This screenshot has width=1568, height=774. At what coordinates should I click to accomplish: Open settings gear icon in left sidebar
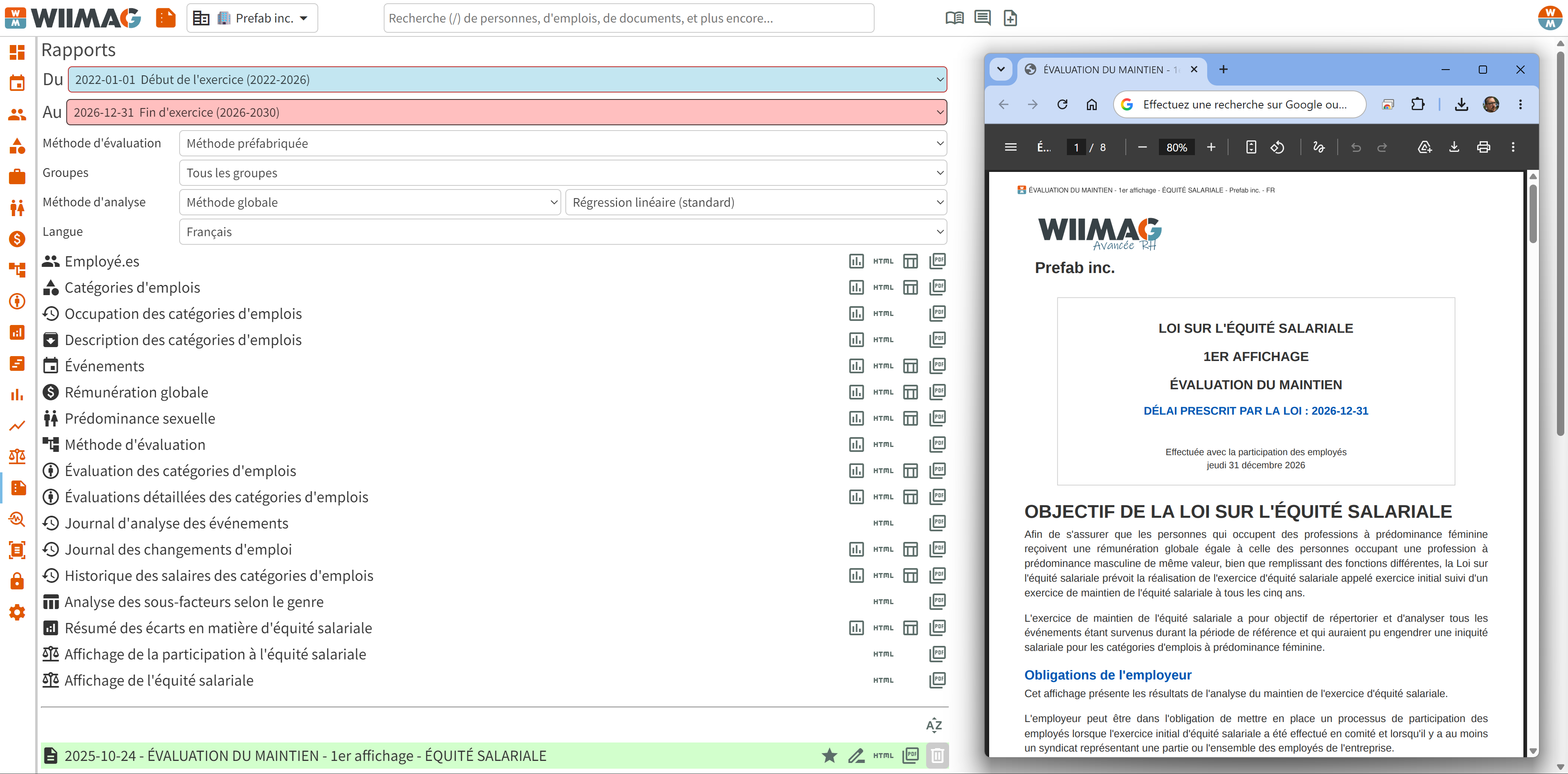click(x=17, y=613)
